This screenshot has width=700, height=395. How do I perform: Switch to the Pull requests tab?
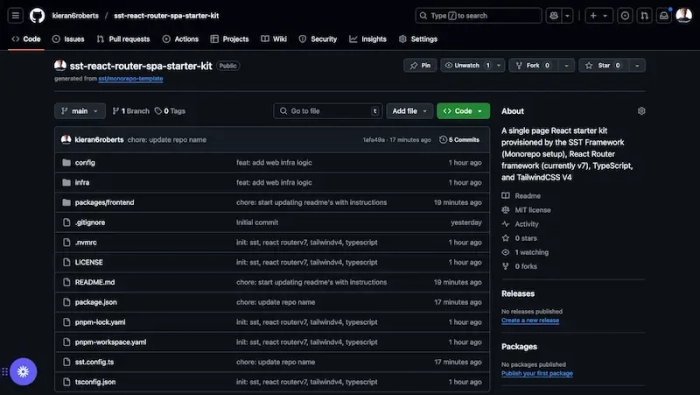[x=123, y=39]
